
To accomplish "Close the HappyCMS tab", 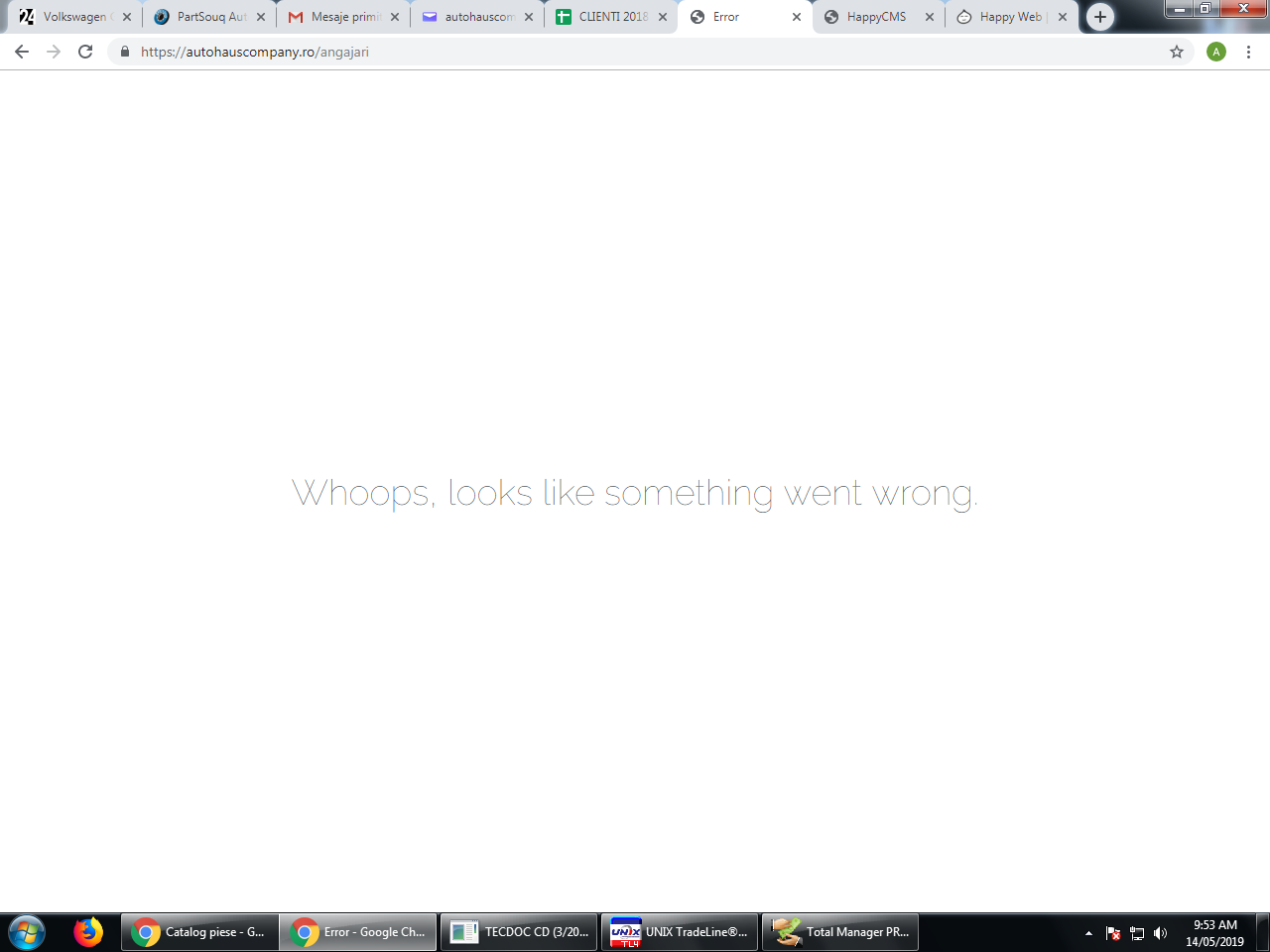I will tap(930, 17).
